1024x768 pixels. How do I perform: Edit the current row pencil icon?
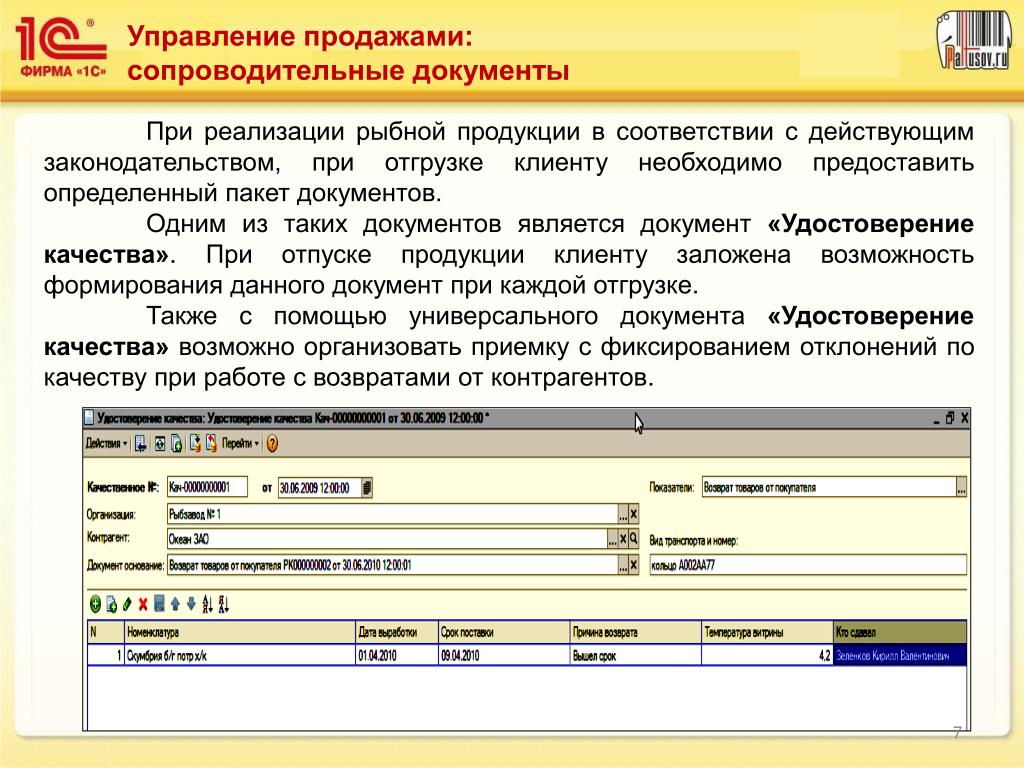127,604
